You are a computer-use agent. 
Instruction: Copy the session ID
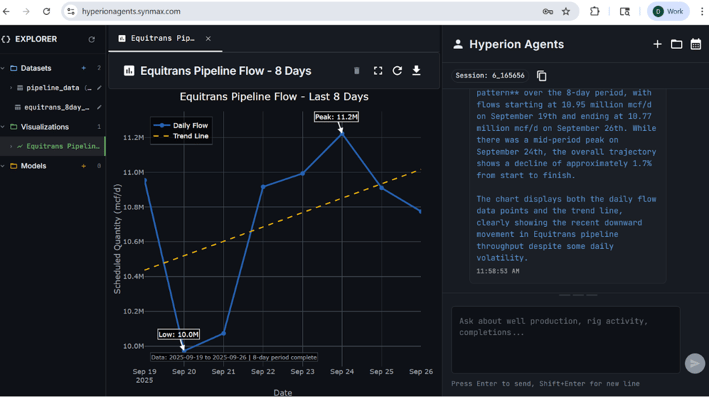[x=541, y=76]
